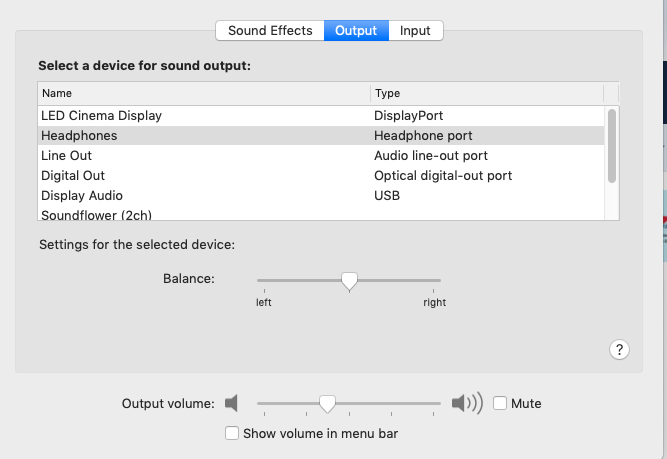667x459 pixels.
Task: Open the Input tab
Action: tap(415, 31)
